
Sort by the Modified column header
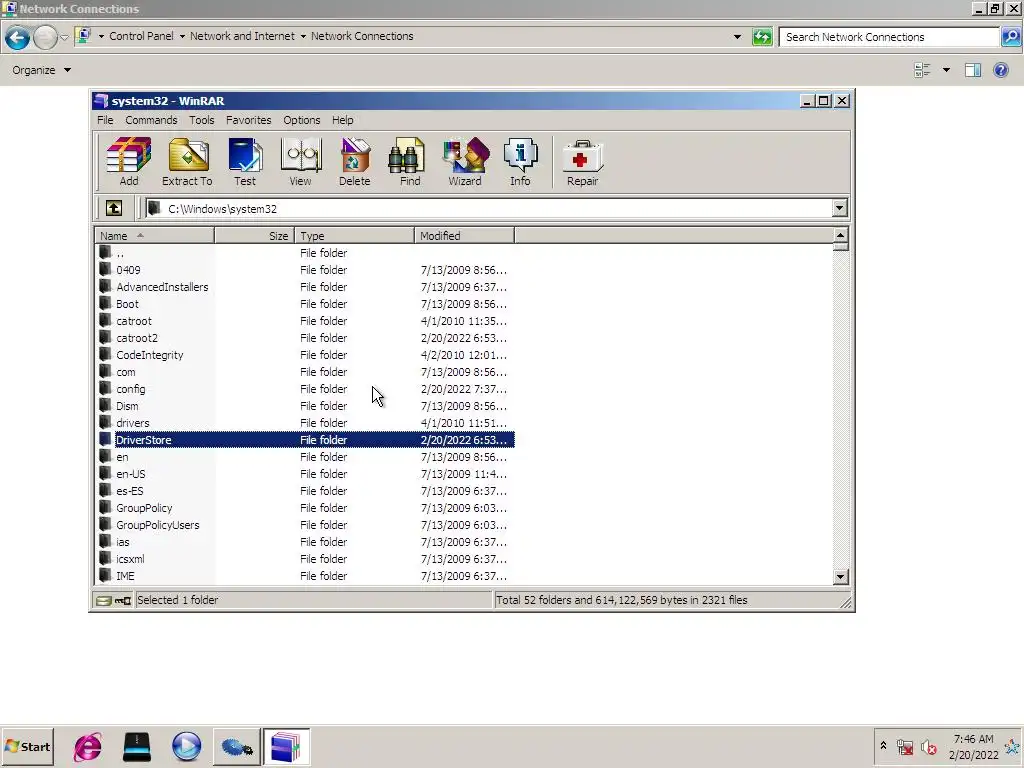pos(464,236)
